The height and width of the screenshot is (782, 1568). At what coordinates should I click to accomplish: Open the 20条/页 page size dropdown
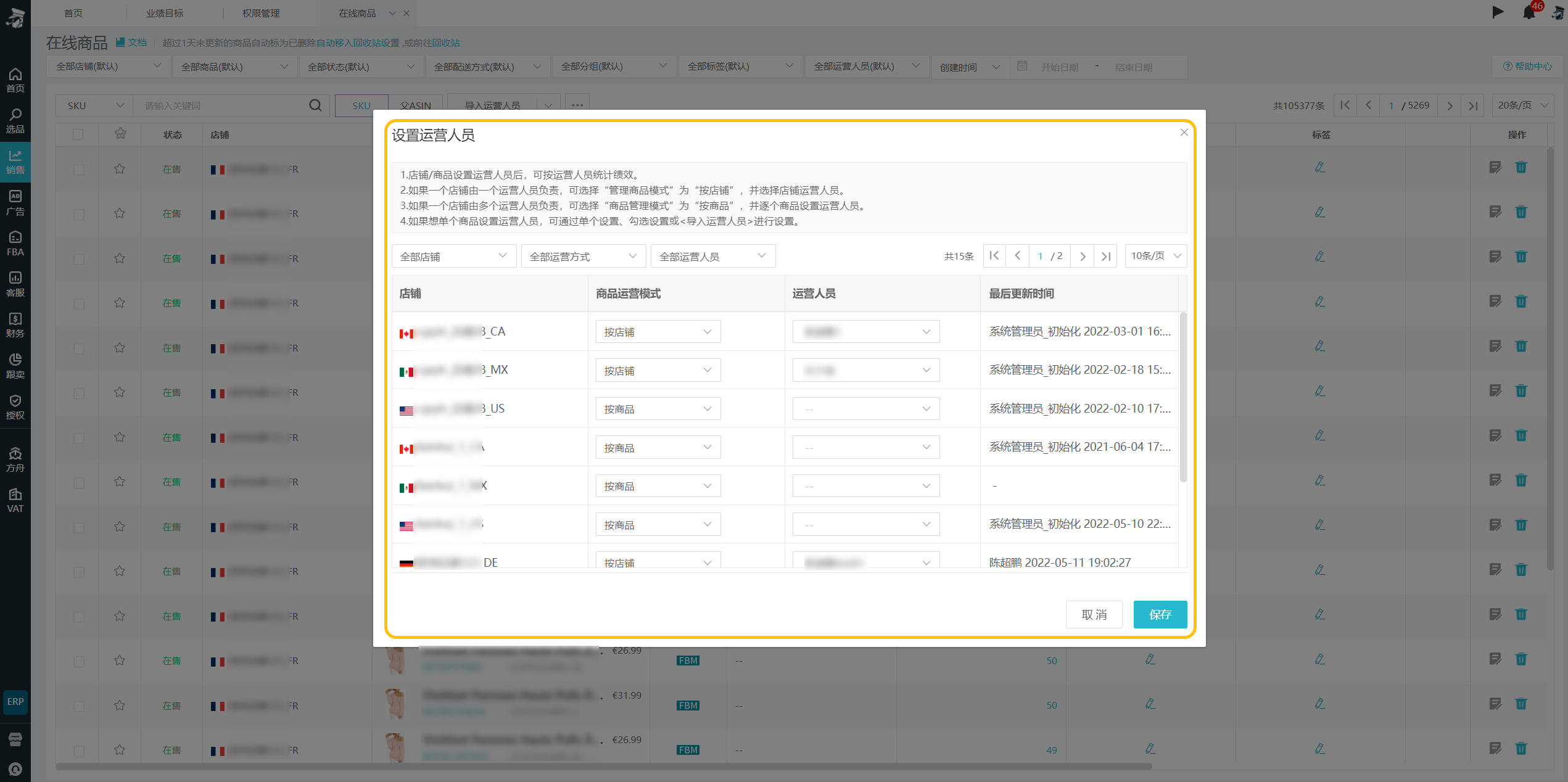point(1522,105)
